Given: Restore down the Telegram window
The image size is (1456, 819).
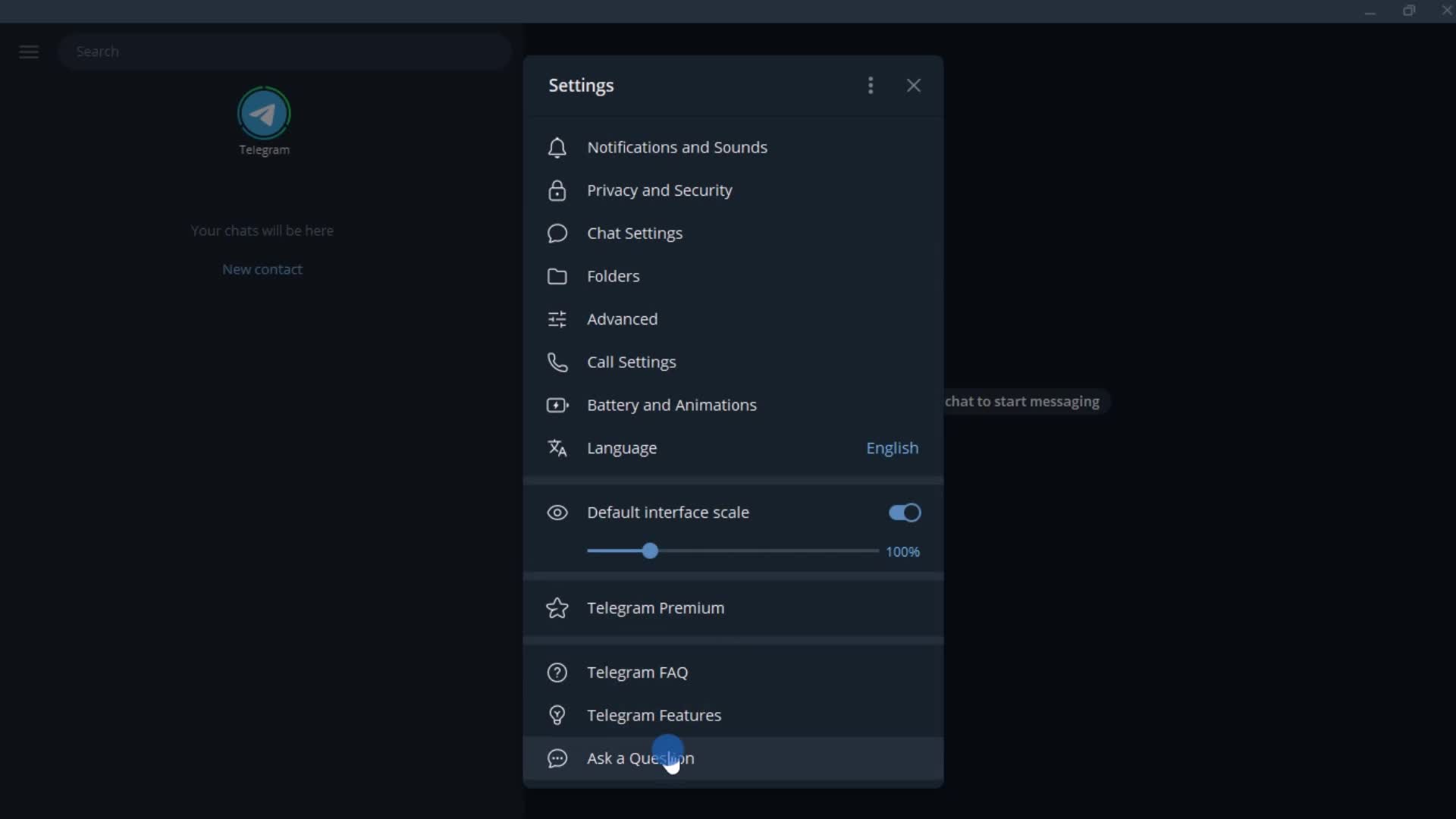Looking at the screenshot, I should point(1409,11).
